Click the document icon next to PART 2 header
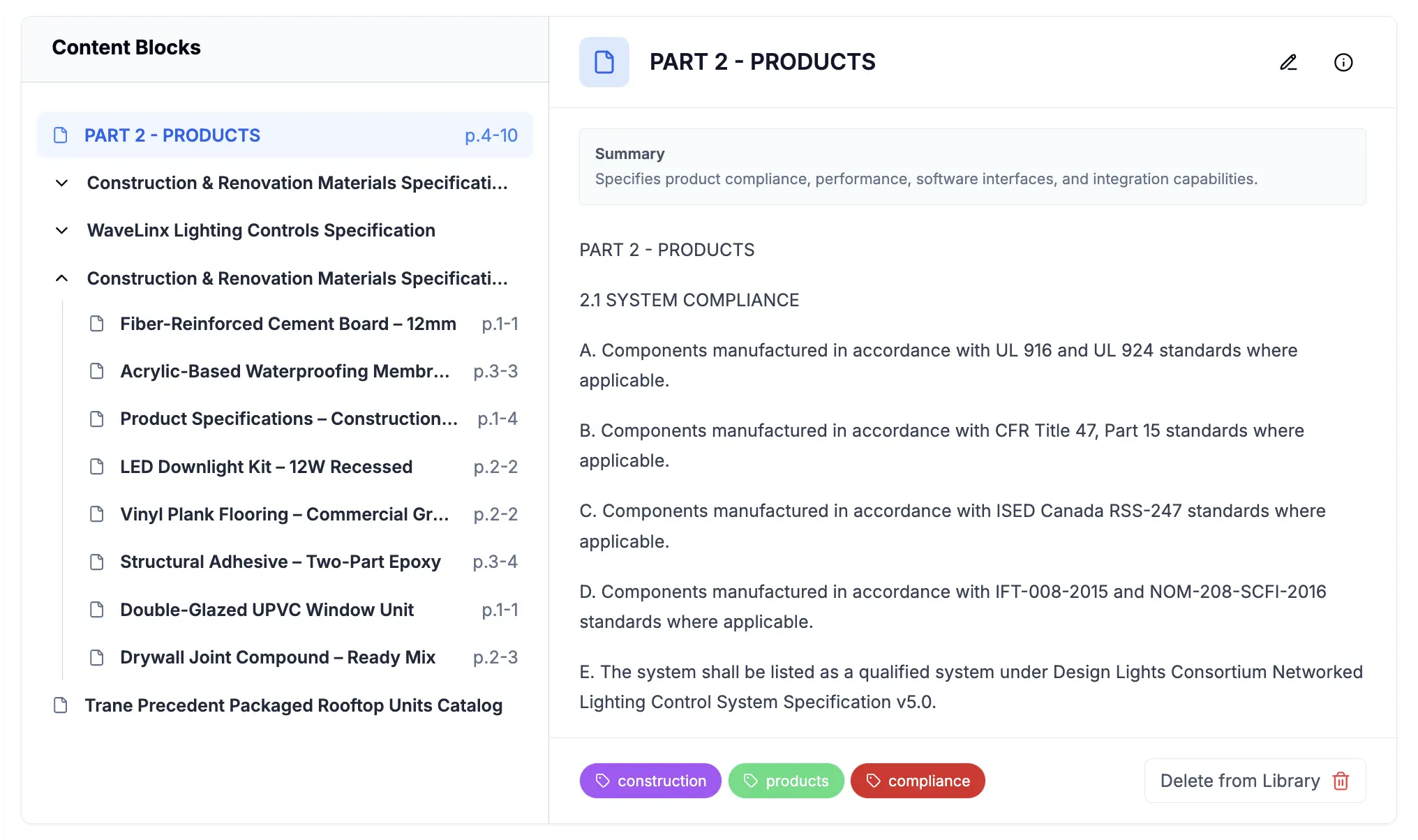 point(604,62)
